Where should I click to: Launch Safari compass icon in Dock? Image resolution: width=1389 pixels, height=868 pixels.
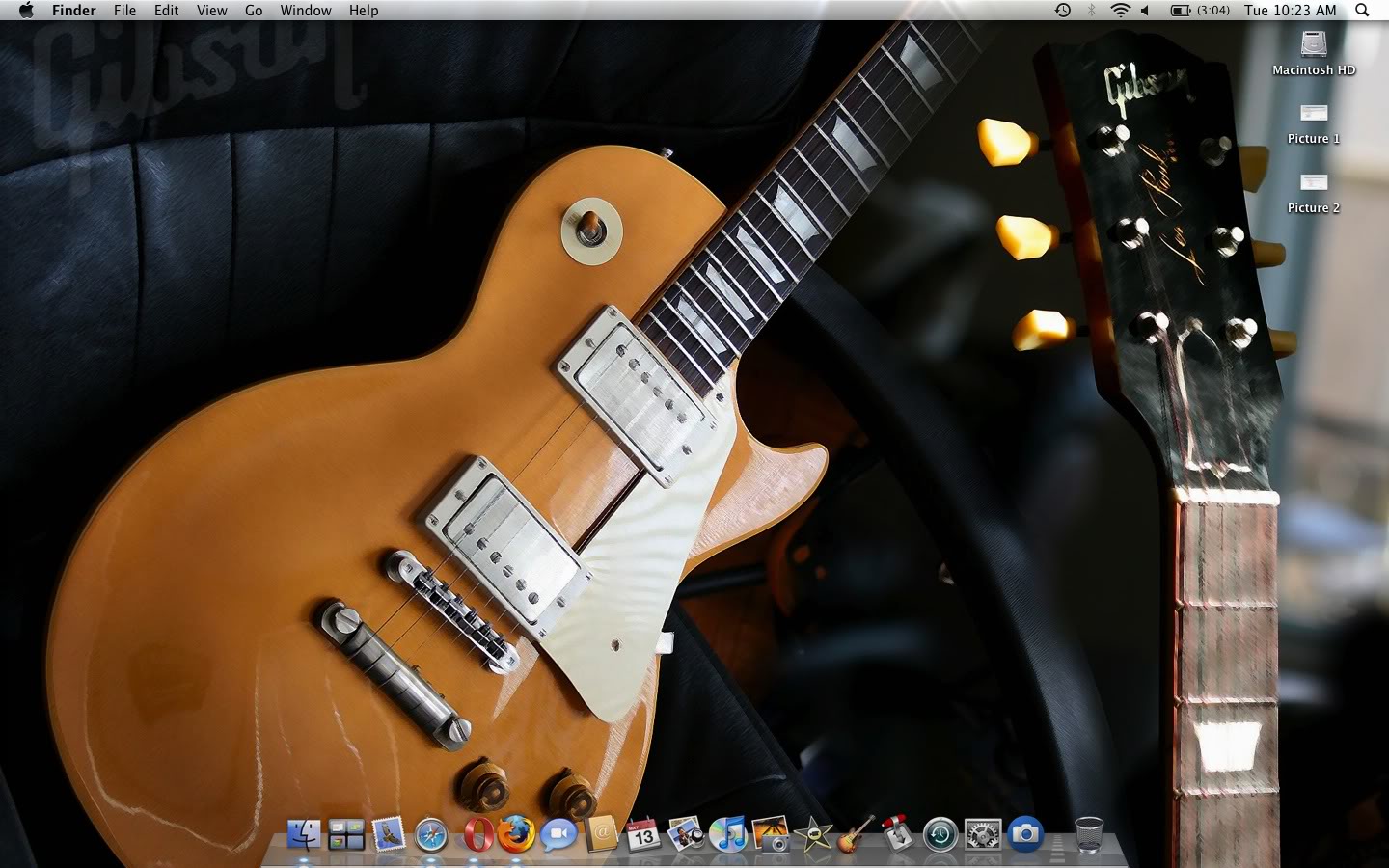tap(431, 834)
